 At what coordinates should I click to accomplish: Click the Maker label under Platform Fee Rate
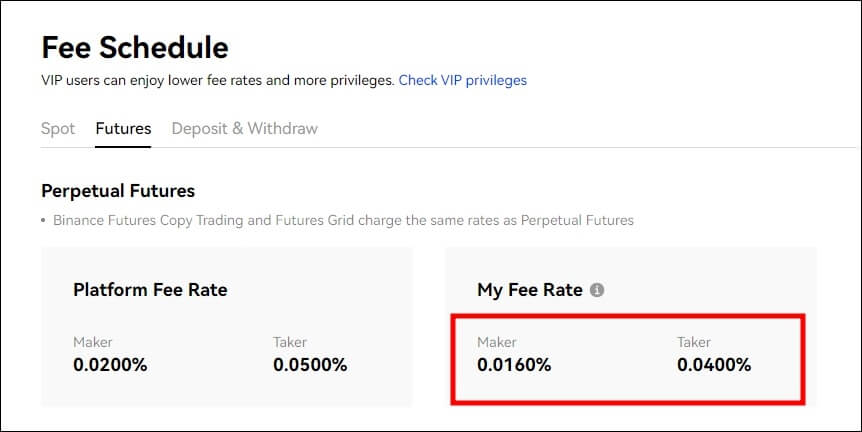coord(92,342)
